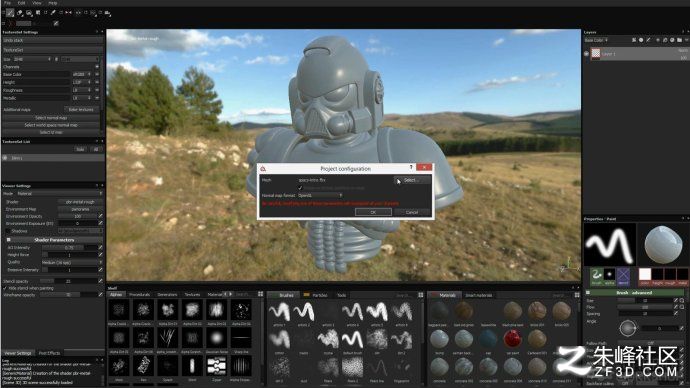The width and height of the screenshot is (690, 388).
Task: Adjust the AO Intensity slider
Action: pos(70,248)
